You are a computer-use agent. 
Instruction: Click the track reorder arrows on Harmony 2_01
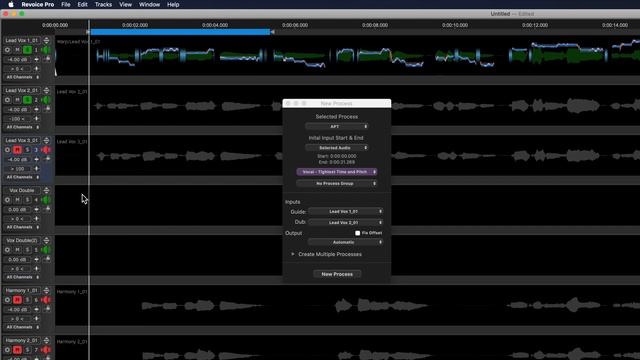coord(46,340)
